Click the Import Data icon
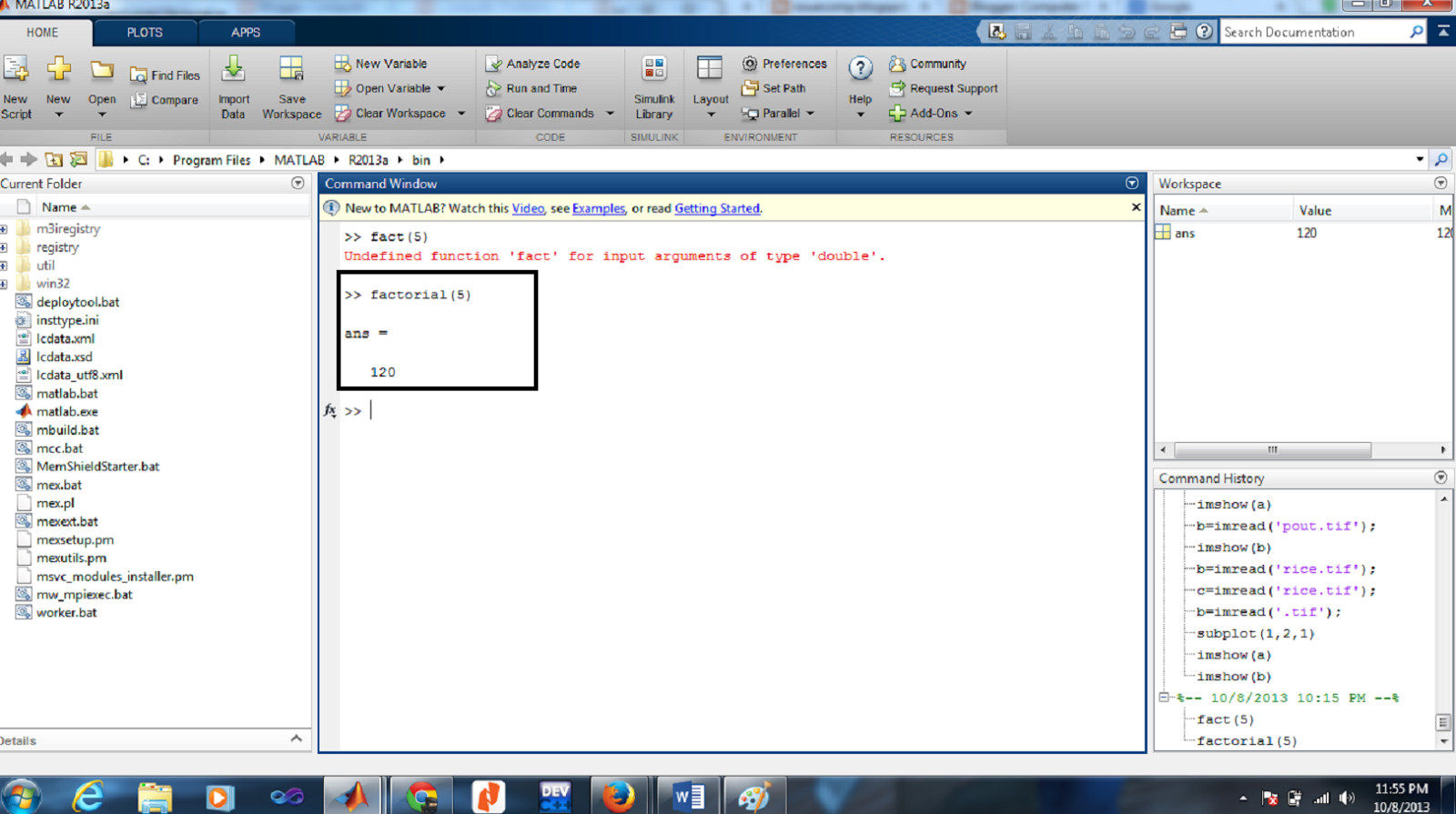Image resolution: width=1456 pixels, height=814 pixels. point(233,69)
